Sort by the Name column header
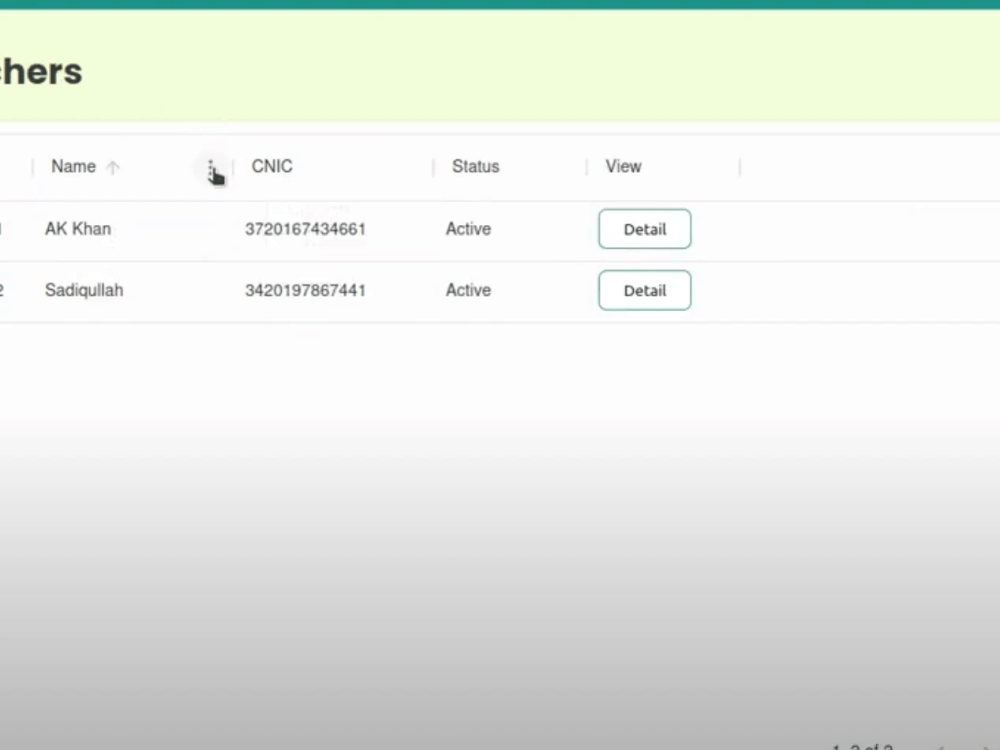This screenshot has height=750, width=1000. click(73, 166)
